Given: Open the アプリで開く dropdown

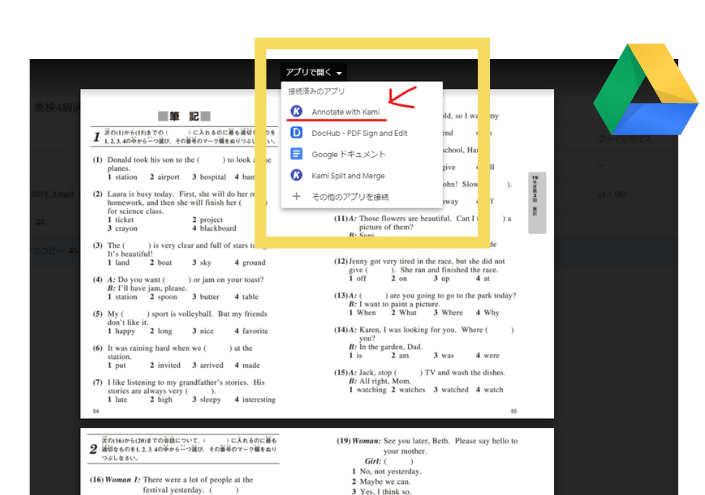Looking at the screenshot, I should pos(313,72).
